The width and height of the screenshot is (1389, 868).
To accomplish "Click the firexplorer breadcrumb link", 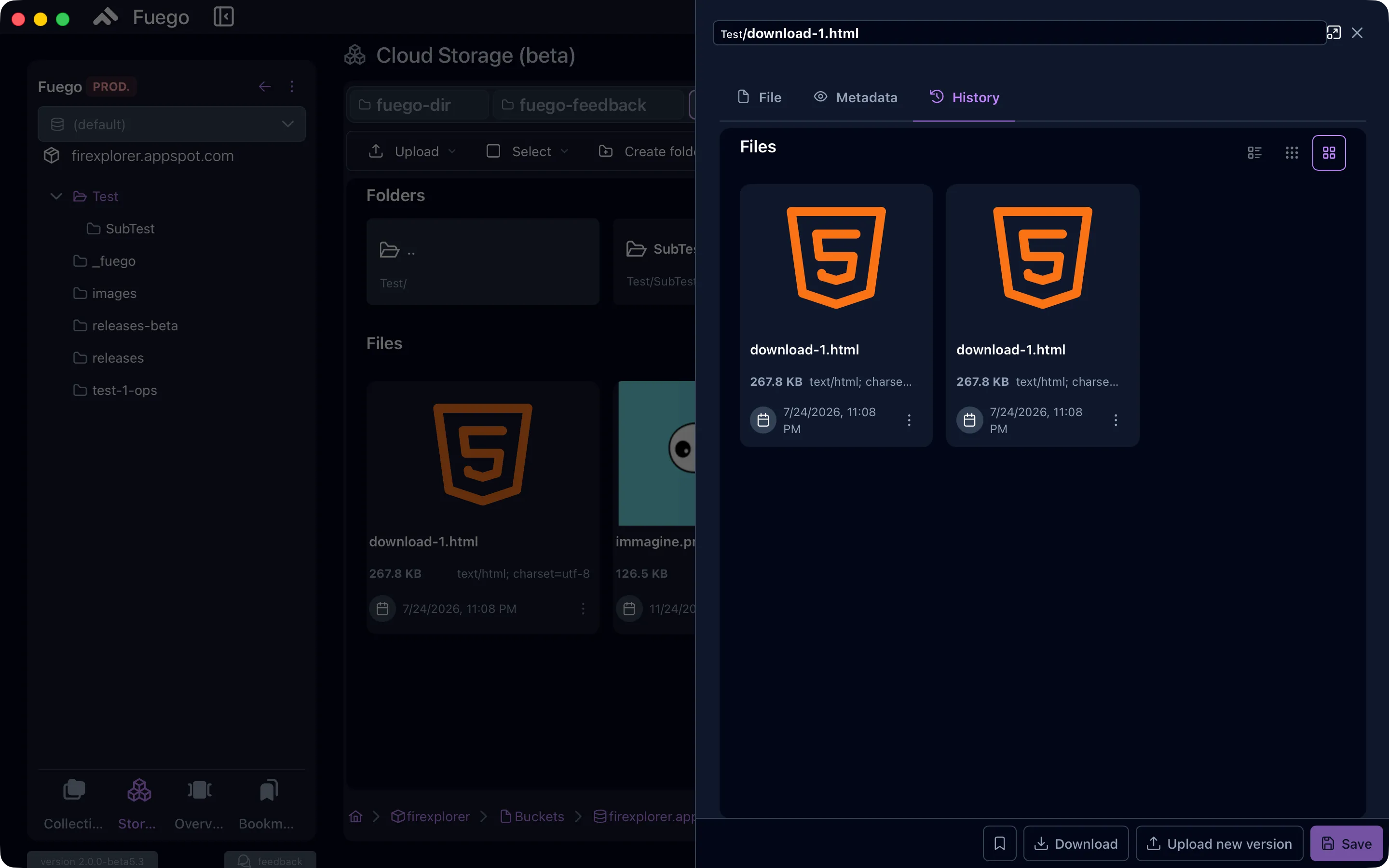I will [x=430, y=816].
